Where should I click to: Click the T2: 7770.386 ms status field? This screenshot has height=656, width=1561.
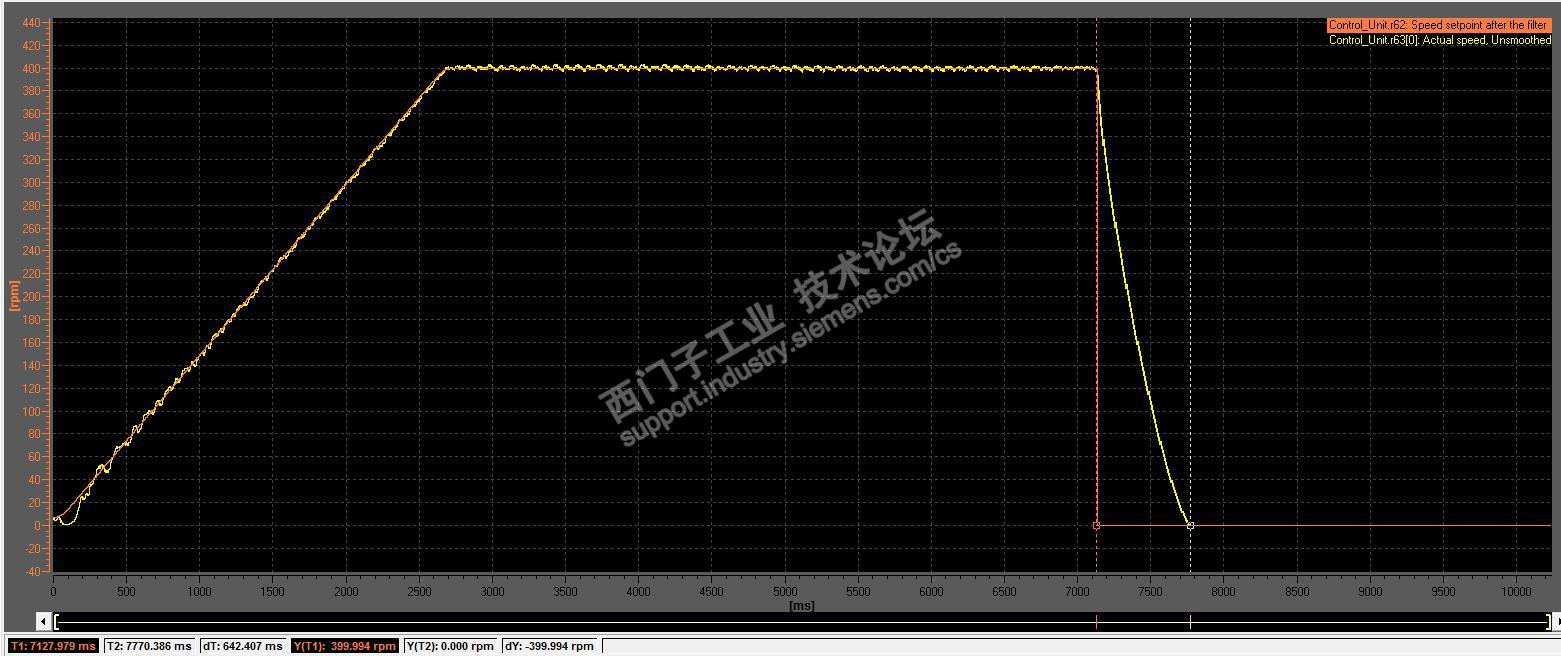coord(149,646)
